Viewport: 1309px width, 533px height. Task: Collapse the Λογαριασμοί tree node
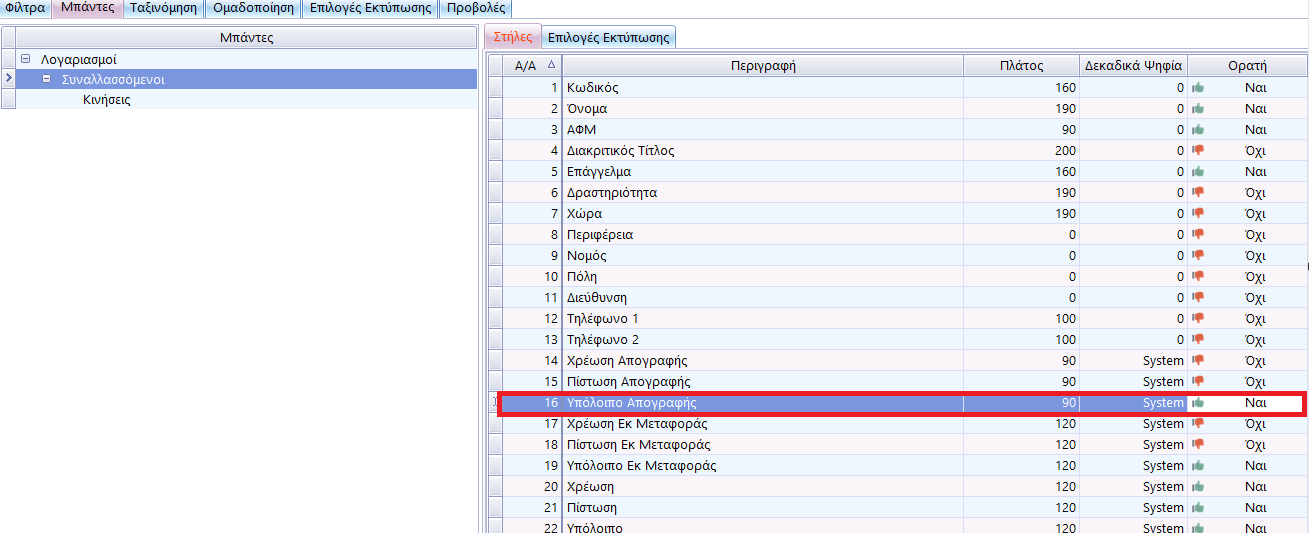[25, 59]
